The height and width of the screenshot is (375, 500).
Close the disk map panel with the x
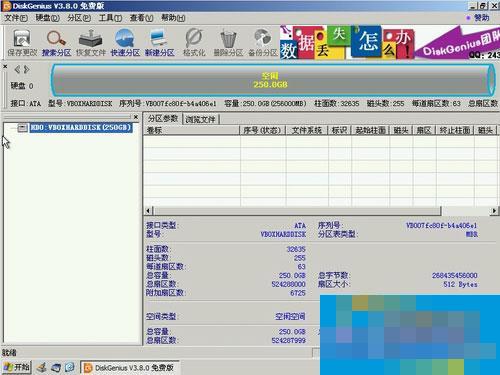[x=5, y=67]
